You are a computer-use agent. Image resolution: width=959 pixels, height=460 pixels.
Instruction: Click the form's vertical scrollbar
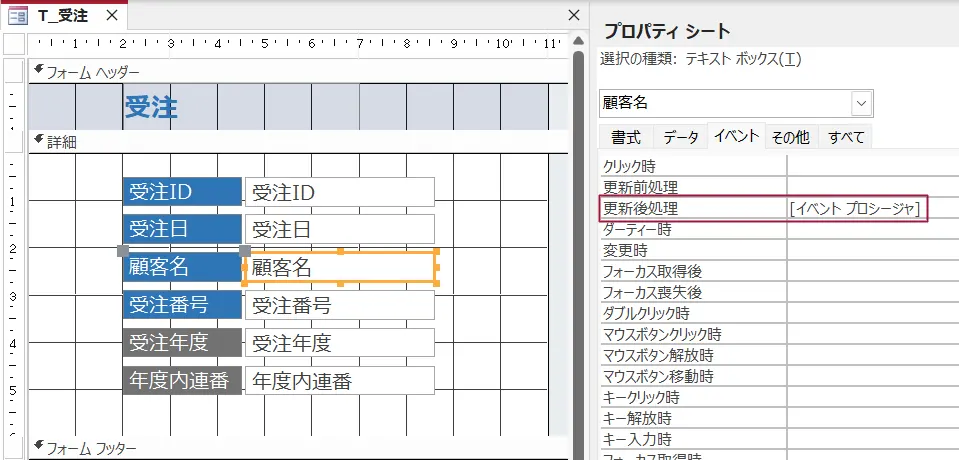point(576,250)
